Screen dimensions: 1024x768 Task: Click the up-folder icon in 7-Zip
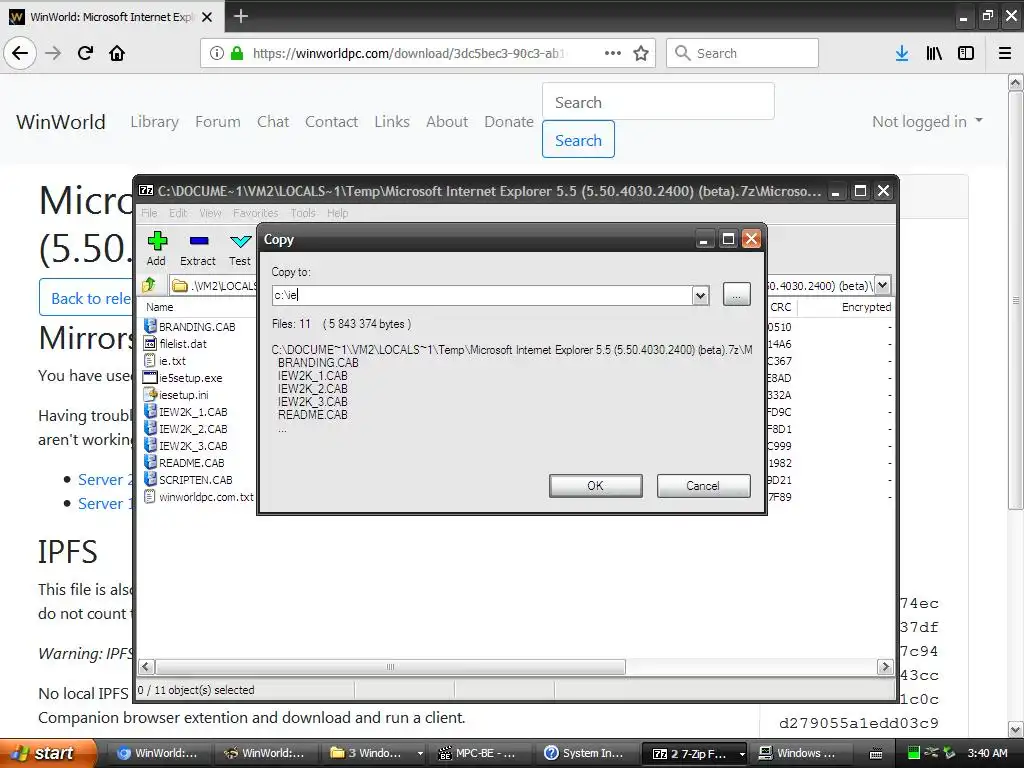(x=150, y=285)
